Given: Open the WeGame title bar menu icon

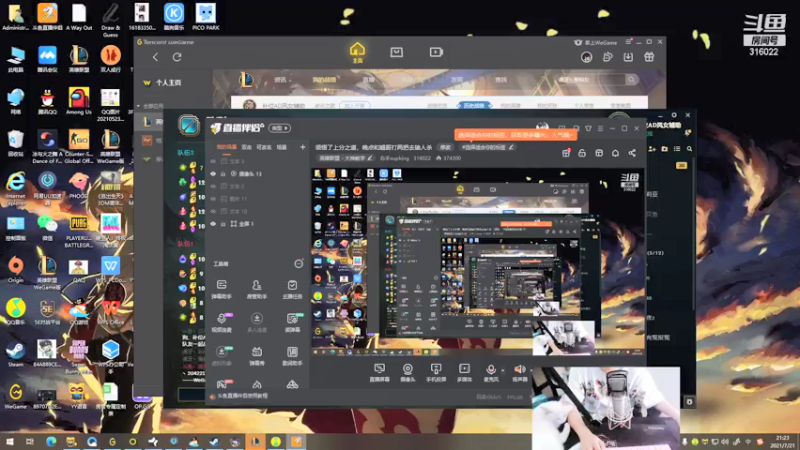Looking at the screenshot, I should [628, 42].
